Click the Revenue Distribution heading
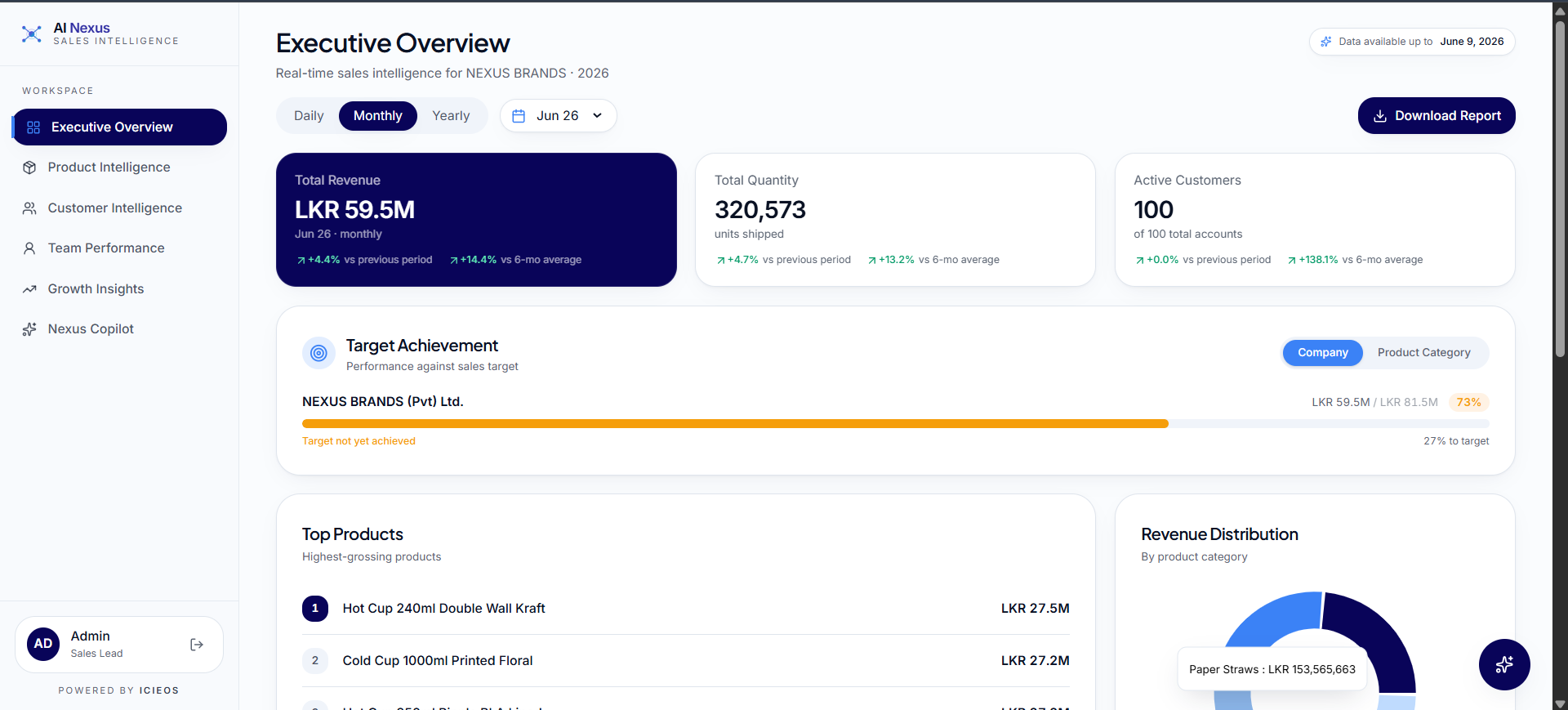 pos(1220,534)
